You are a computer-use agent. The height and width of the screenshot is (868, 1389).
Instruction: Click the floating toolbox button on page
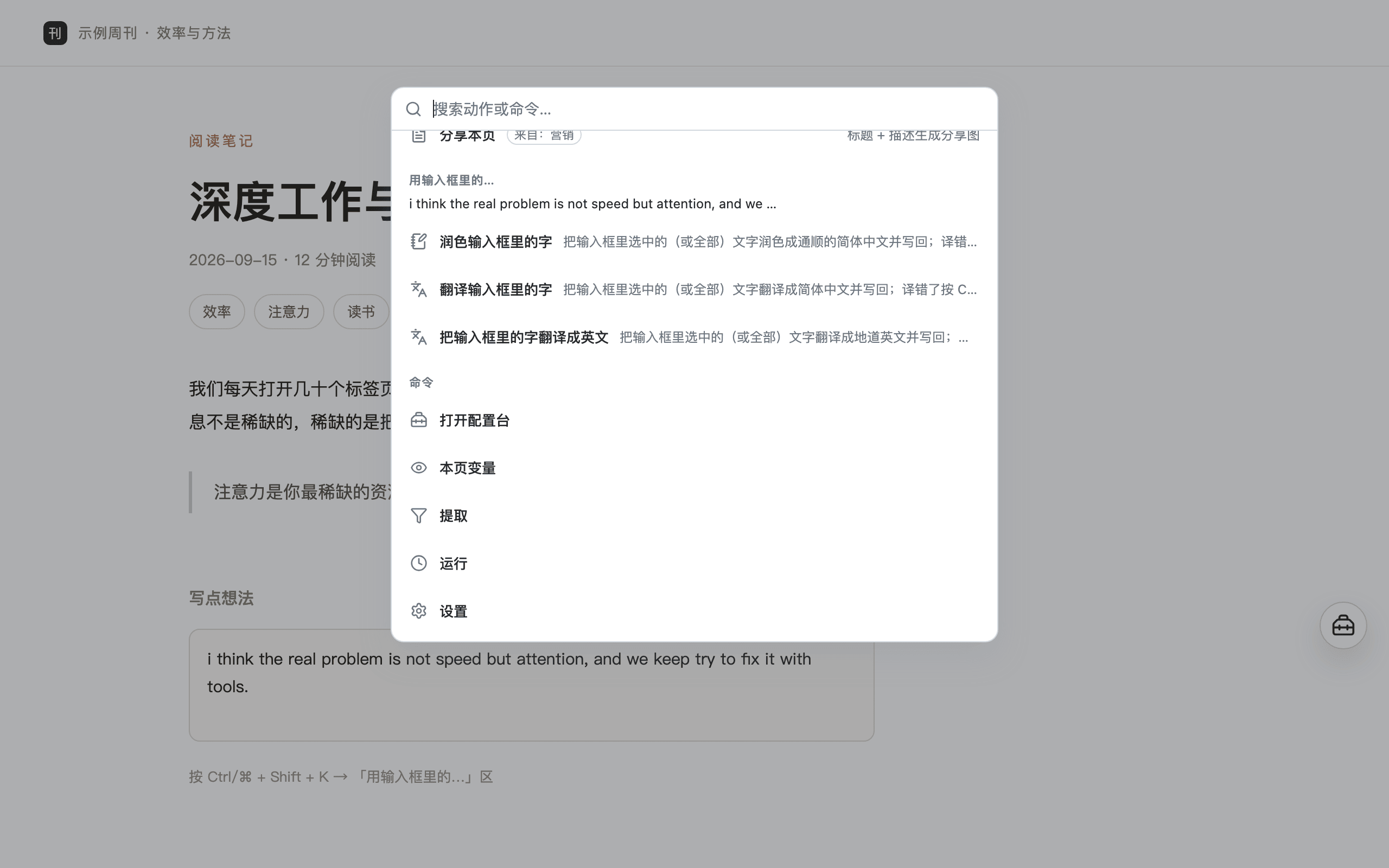[1343, 625]
